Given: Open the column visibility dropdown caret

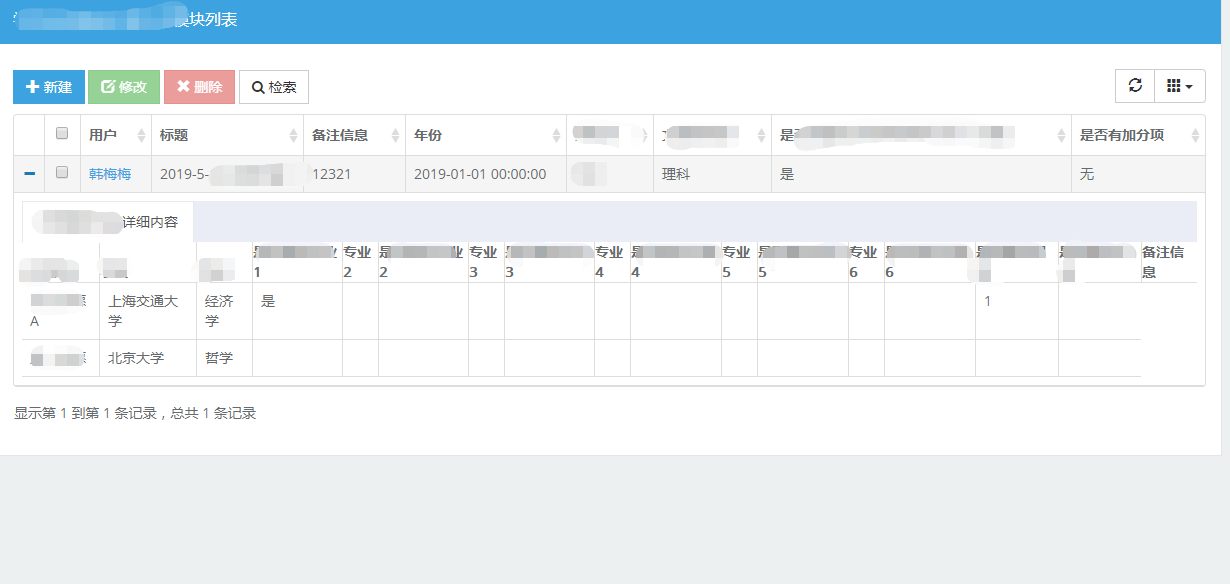Looking at the screenshot, I should (1190, 86).
